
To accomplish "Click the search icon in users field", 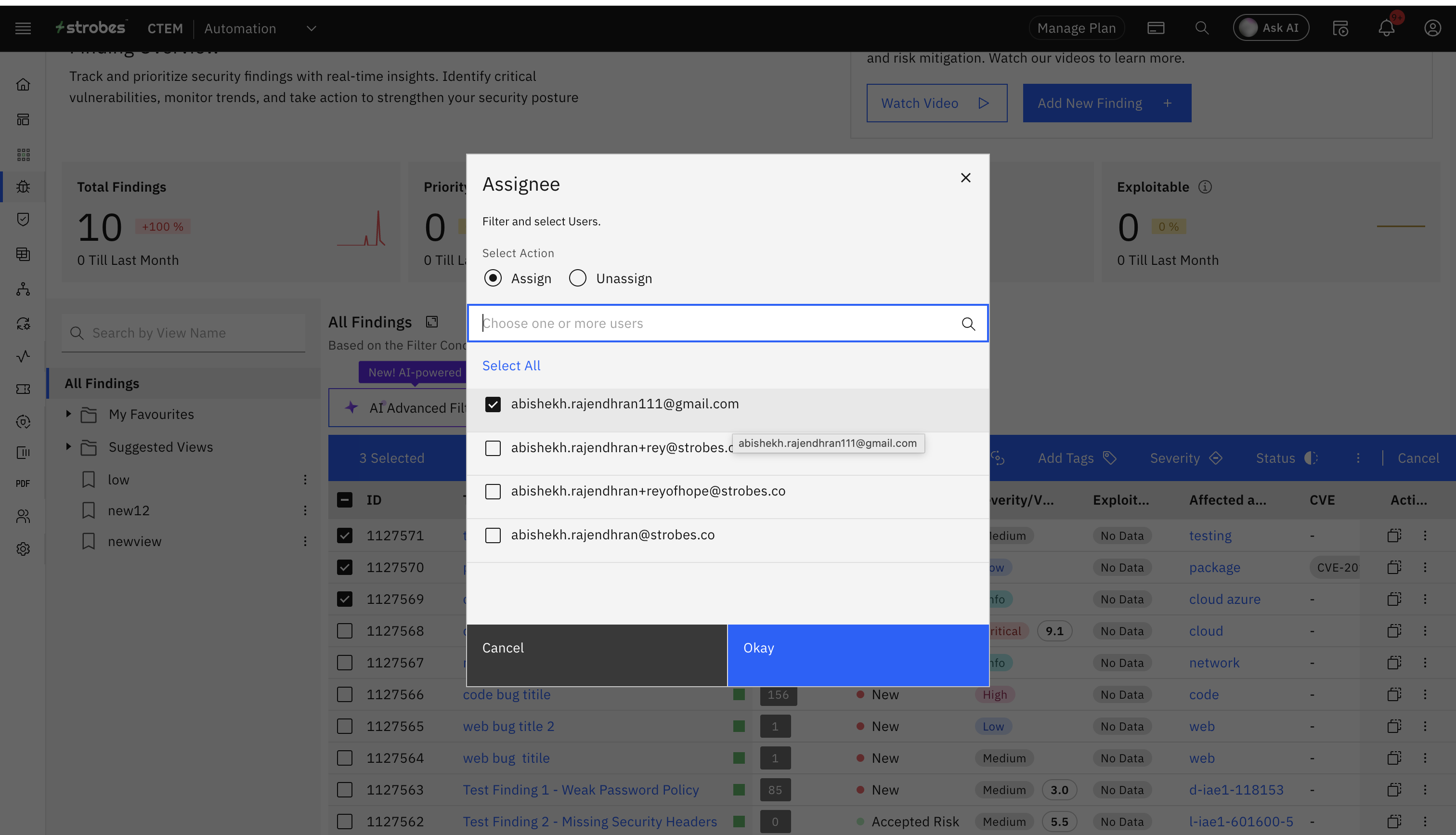I will tap(968, 324).
